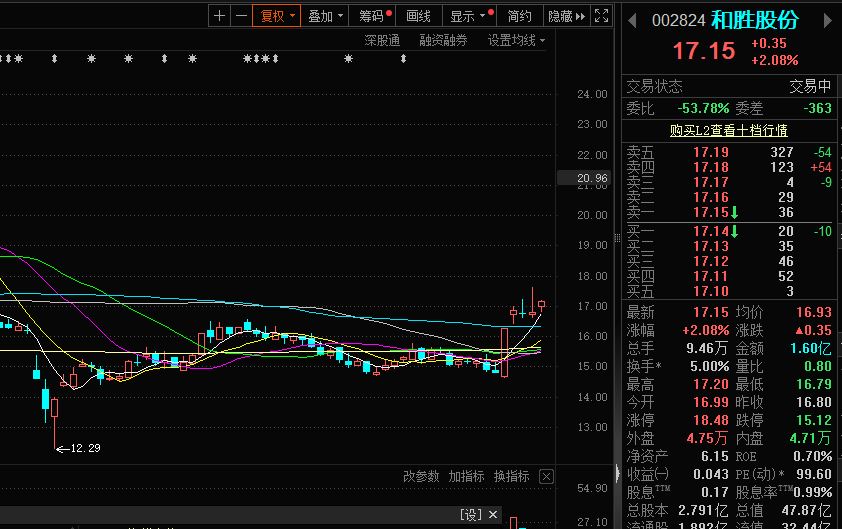Open the 复权 dropdown
Viewport: 842px width, 529px height.
click(x=276, y=16)
